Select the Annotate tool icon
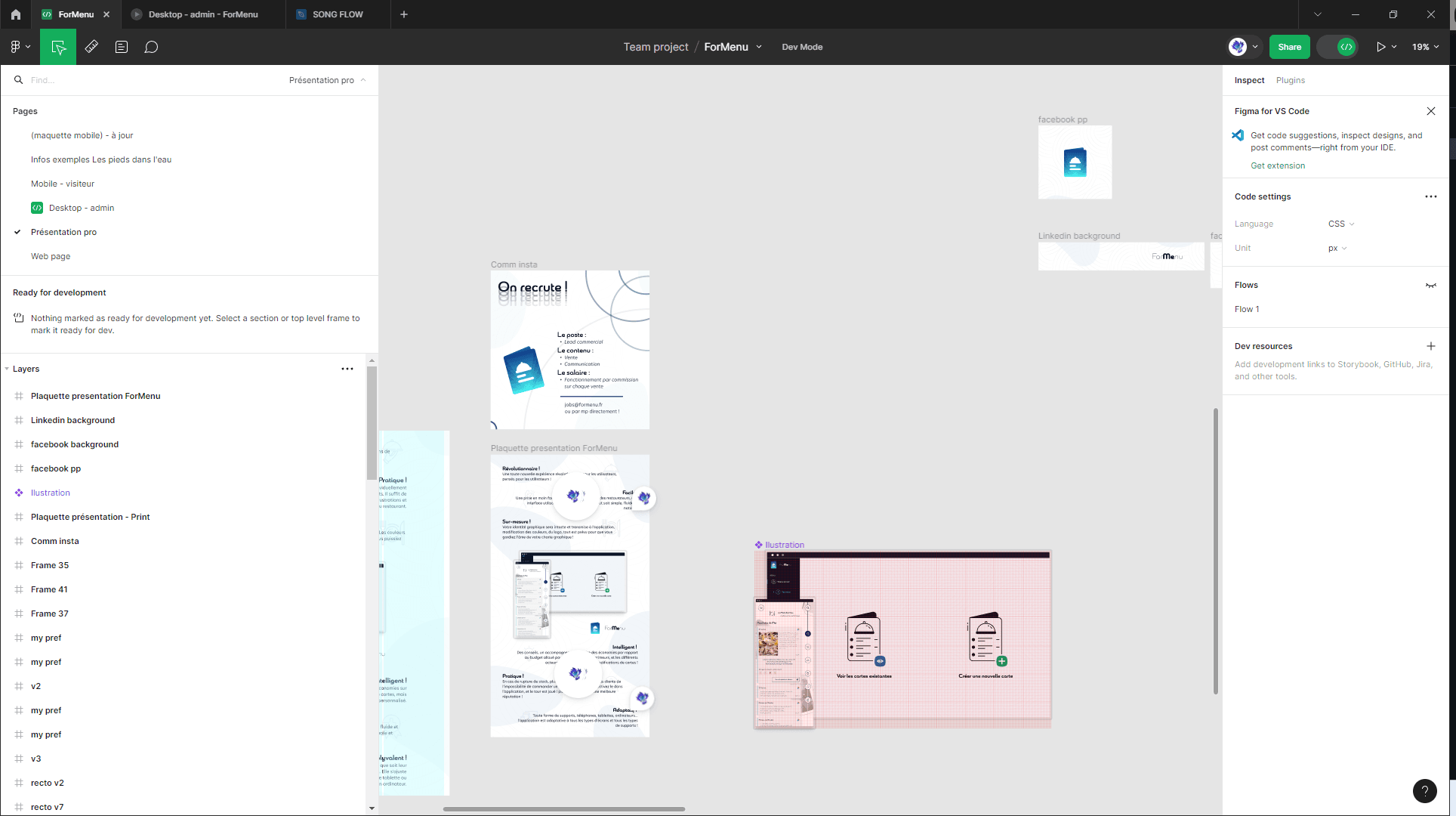1456x816 pixels. (122, 47)
